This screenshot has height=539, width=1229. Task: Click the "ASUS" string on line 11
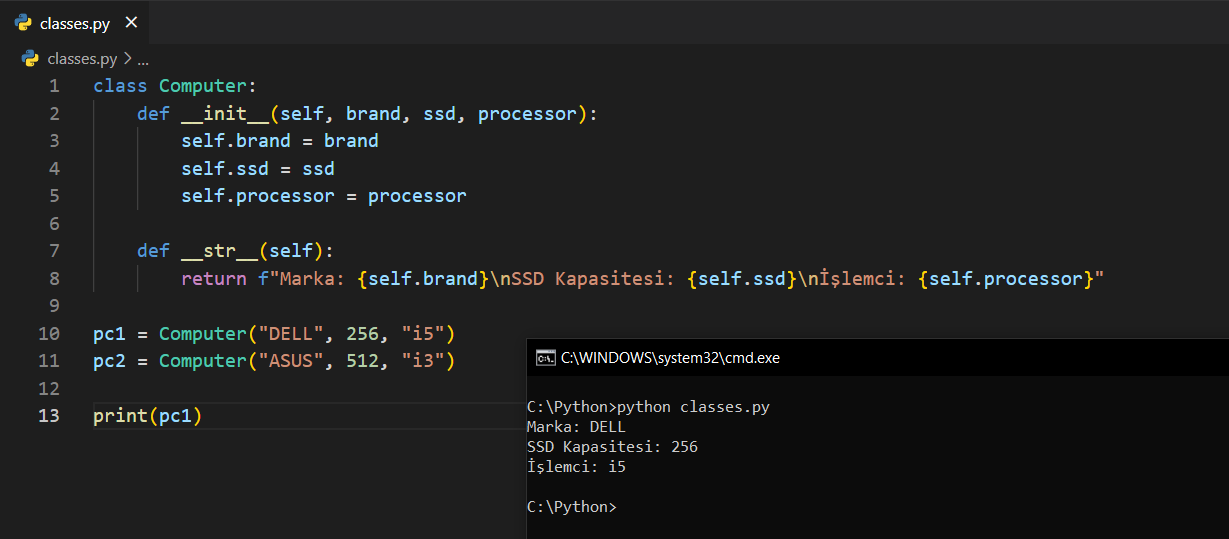290,361
